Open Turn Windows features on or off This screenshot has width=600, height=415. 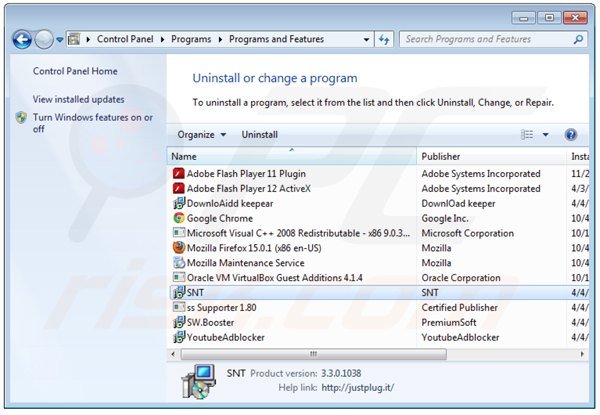(93, 123)
